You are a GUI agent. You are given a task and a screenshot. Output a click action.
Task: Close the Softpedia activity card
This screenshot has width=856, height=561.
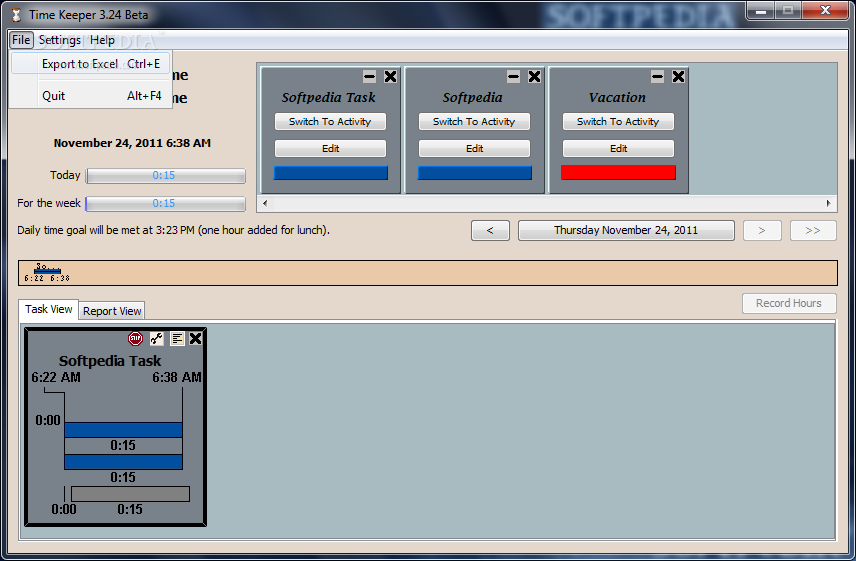[x=534, y=77]
